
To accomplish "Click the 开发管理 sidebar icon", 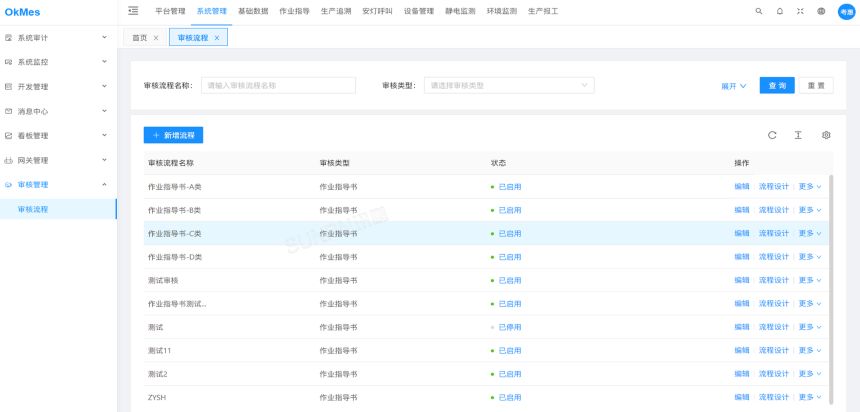I will point(8,87).
